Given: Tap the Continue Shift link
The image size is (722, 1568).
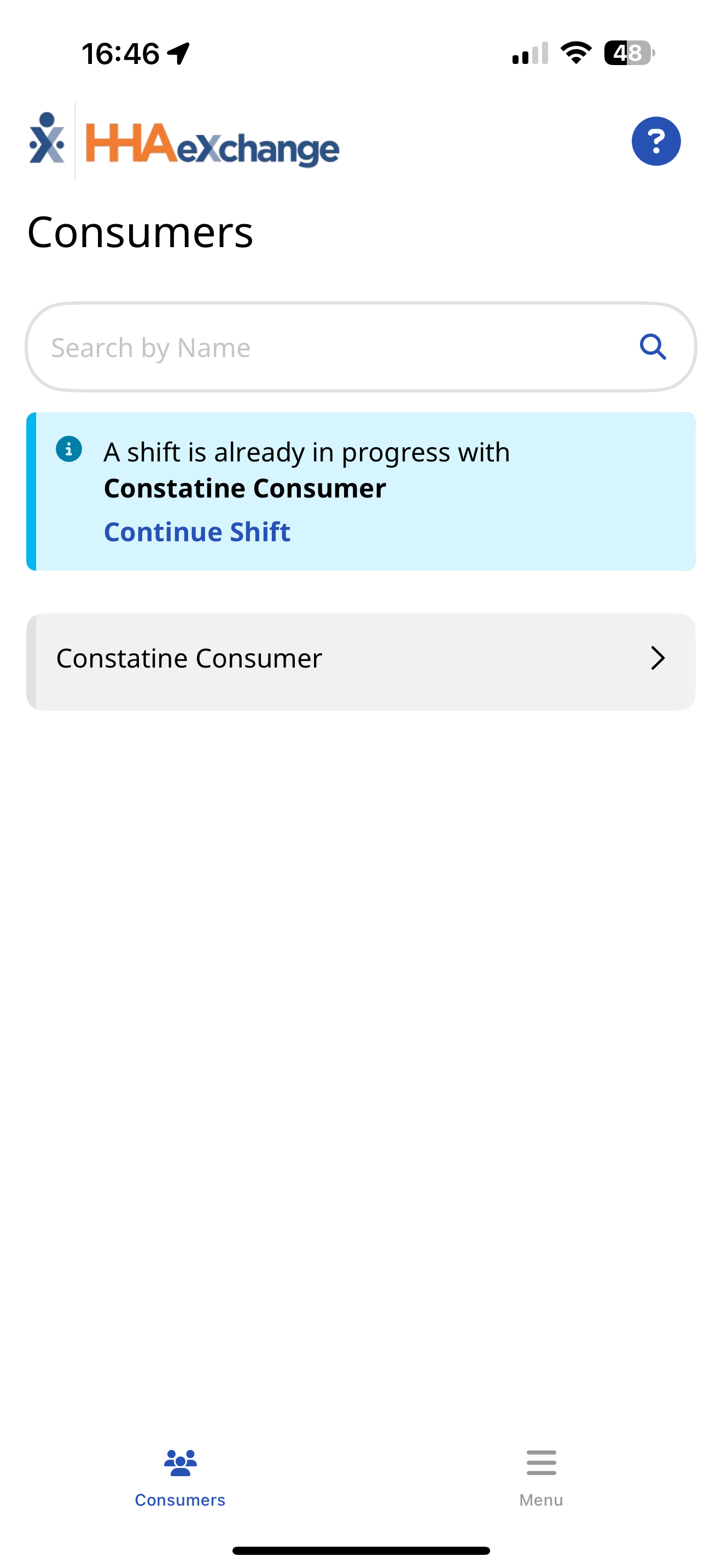Looking at the screenshot, I should pos(197,531).
